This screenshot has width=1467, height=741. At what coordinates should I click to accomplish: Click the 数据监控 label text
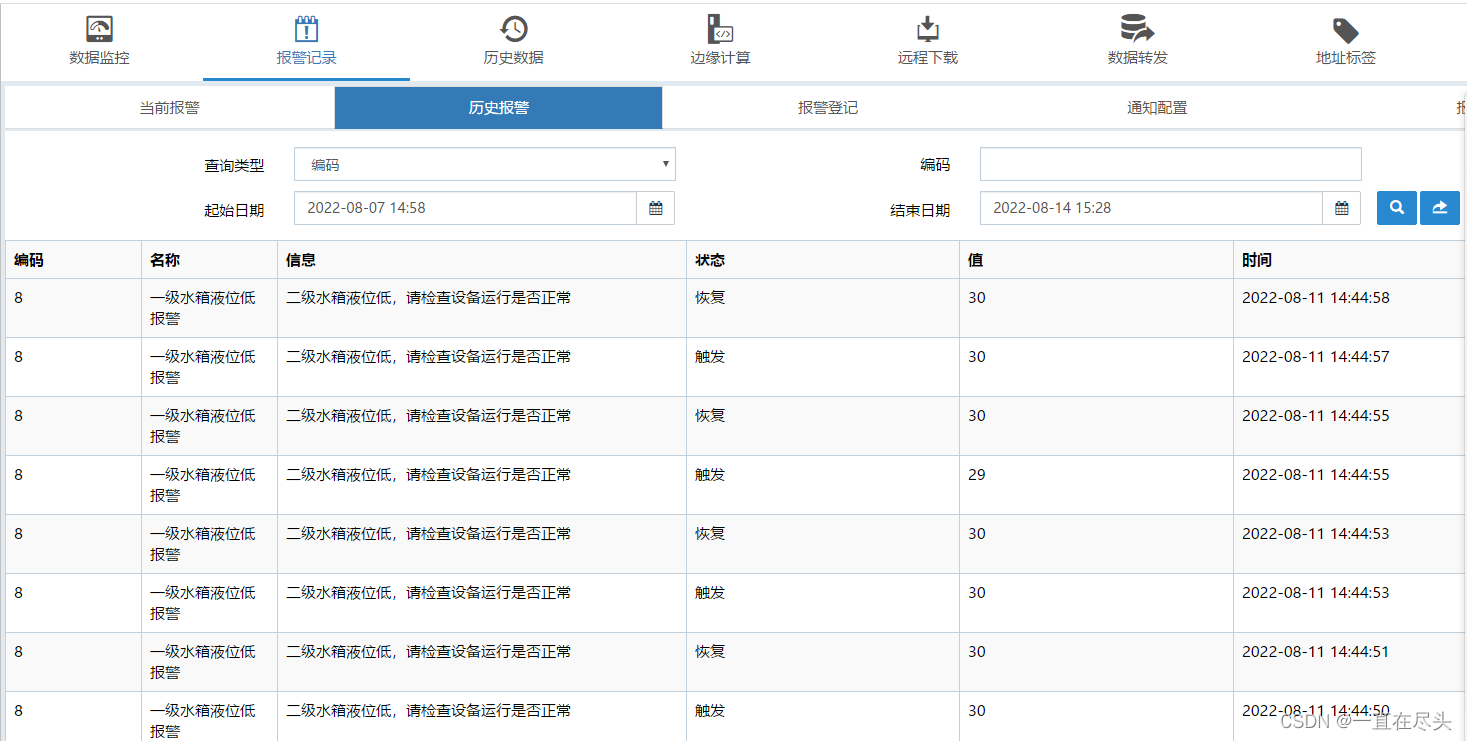(99, 58)
